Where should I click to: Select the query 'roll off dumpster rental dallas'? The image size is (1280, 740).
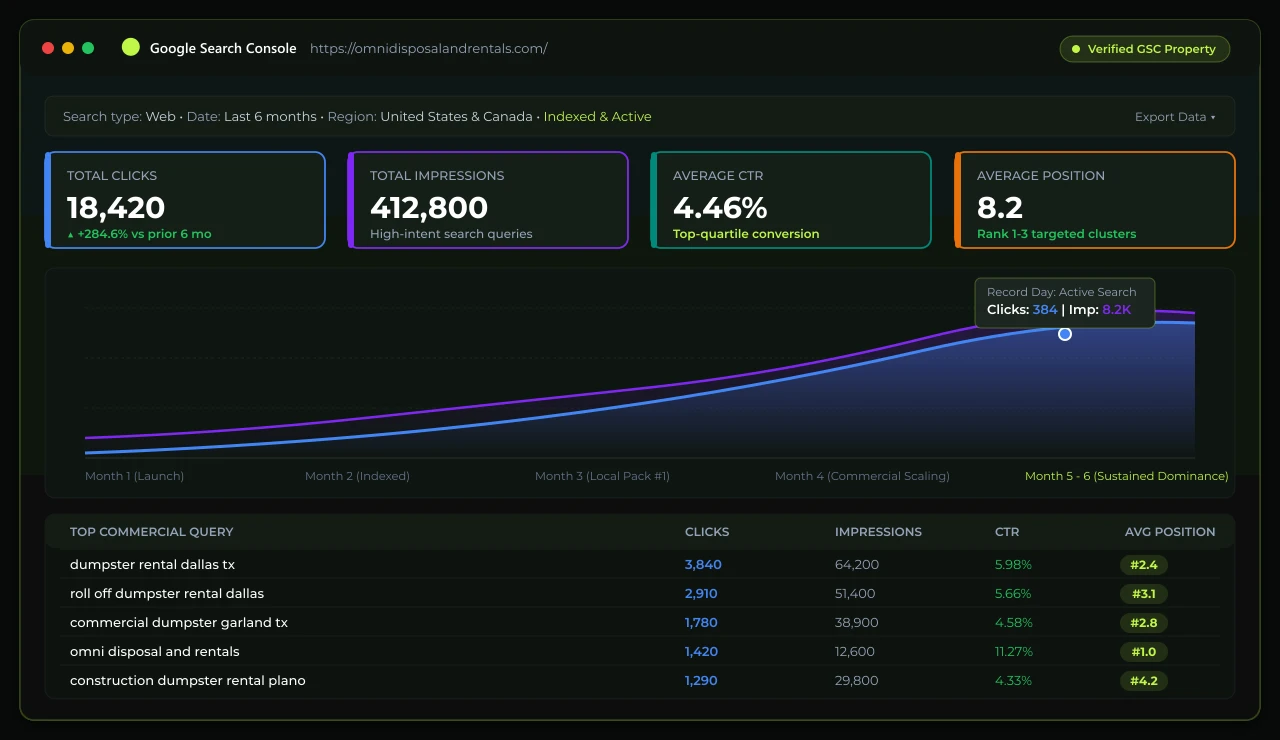pos(167,594)
